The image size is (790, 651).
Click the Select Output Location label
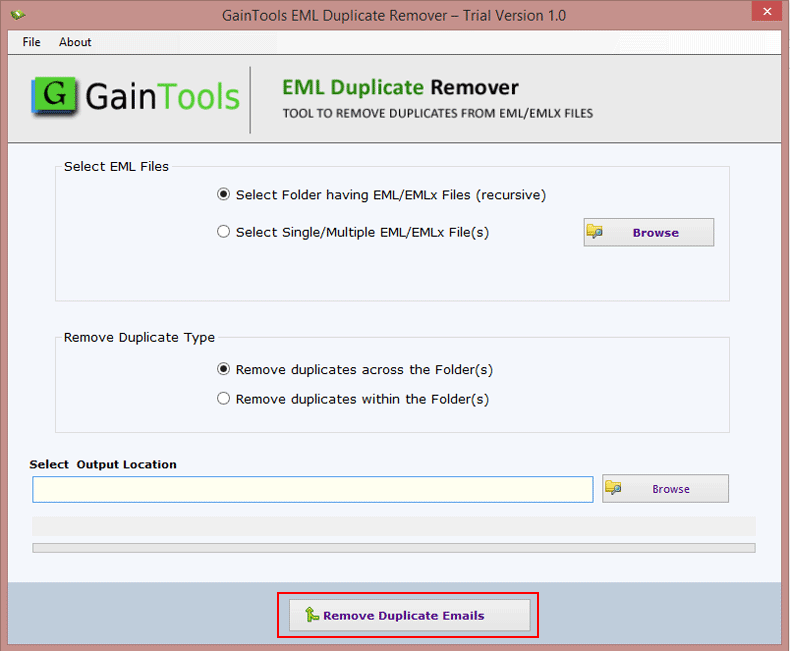[103, 465]
